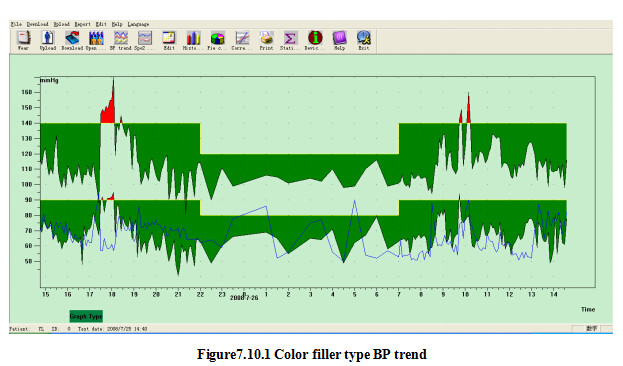The height and width of the screenshot is (366, 623).
Task: Open the Histogram chart icon
Action: click(x=193, y=41)
